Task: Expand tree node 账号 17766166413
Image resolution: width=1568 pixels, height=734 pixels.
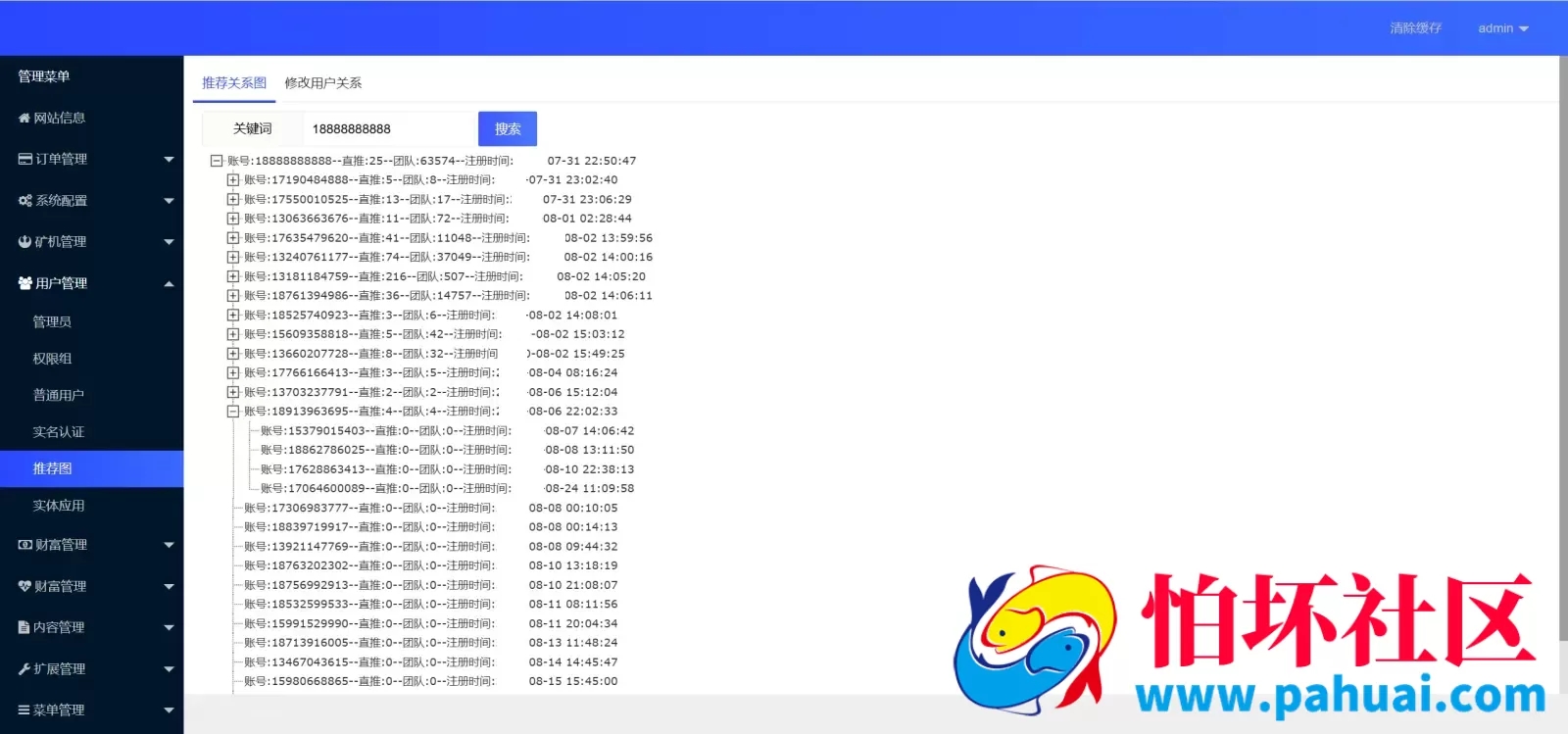Action: pos(233,372)
